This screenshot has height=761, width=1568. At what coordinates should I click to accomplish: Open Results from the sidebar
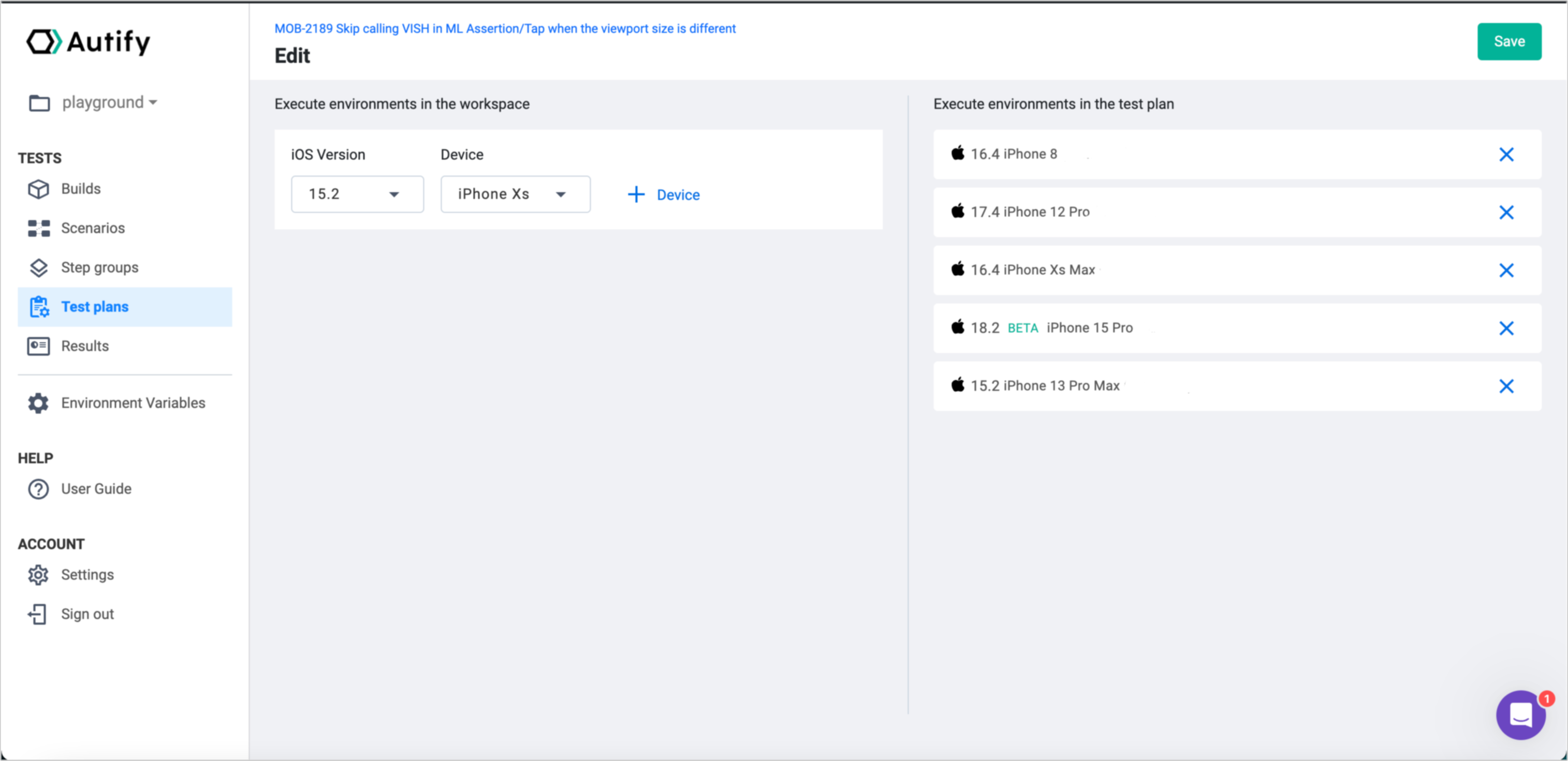(84, 346)
